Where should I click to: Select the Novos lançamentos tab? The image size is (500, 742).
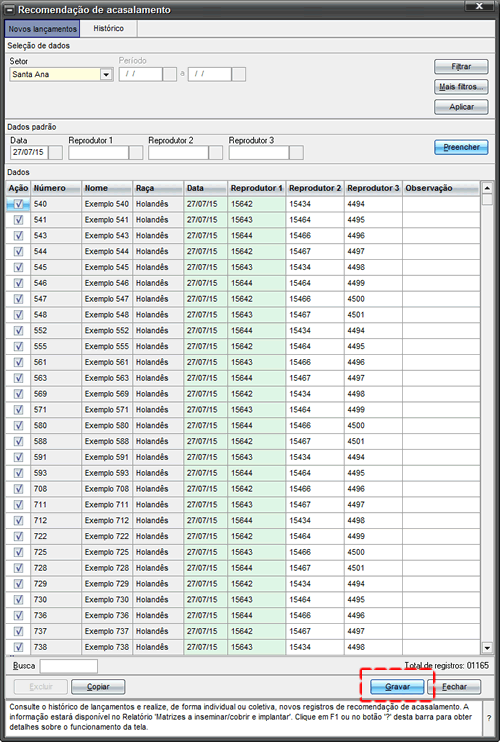(43, 29)
